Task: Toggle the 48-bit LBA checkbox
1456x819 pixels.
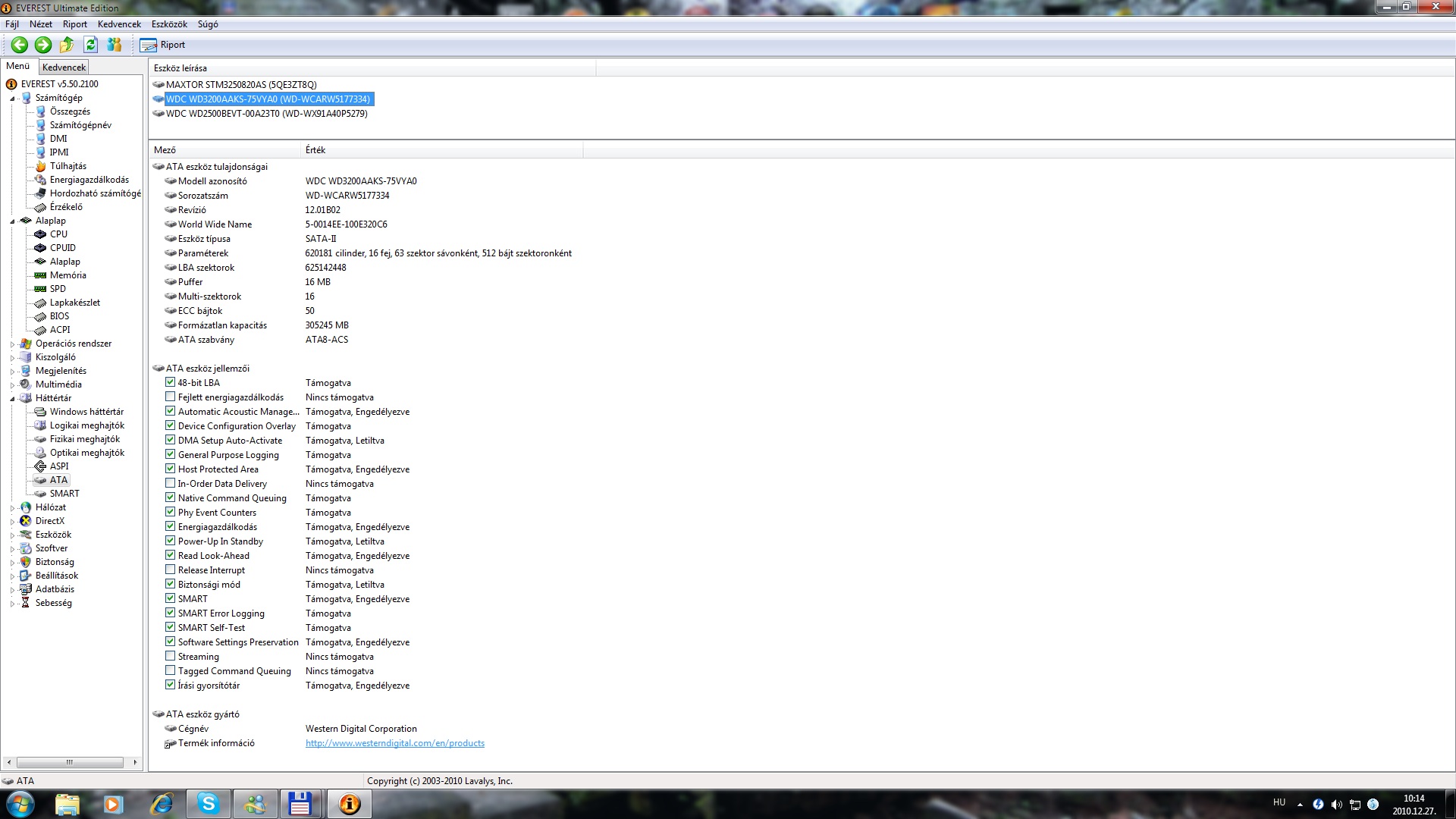Action: (x=171, y=382)
